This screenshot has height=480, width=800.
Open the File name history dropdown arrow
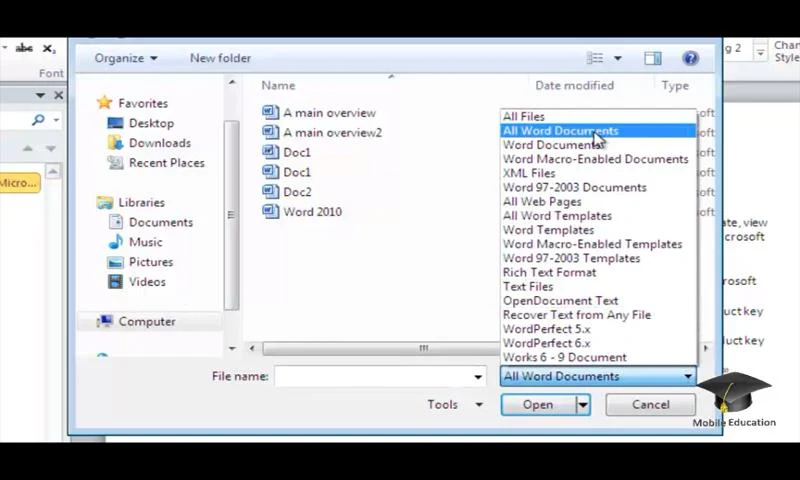tap(478, 377)
